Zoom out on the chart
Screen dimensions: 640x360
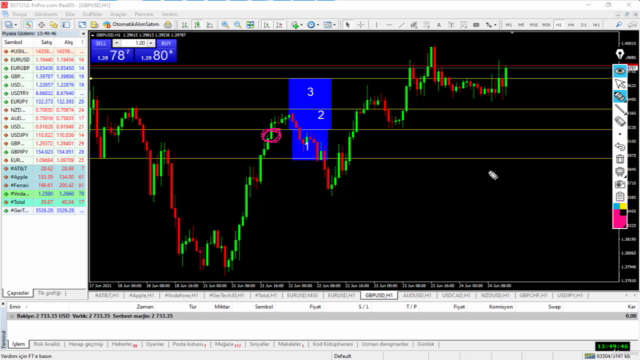238,25
